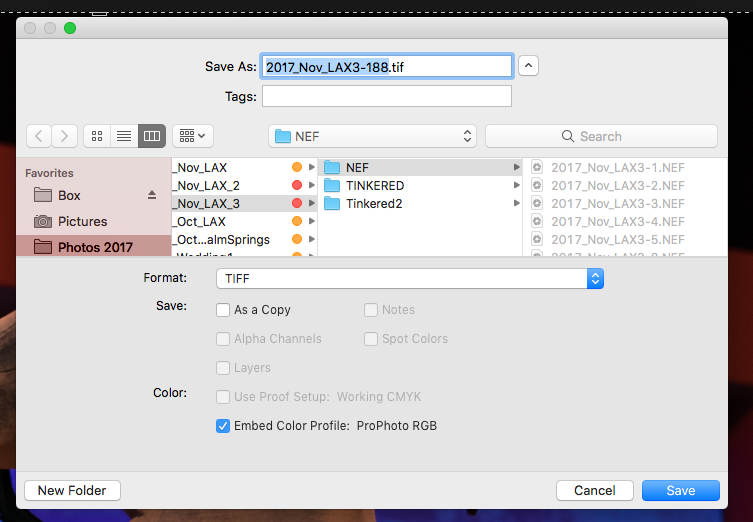The height and width of the screenshot is (522, 753).
Task: Enable the As a Copy checkbox
Action: pyautogui.click(x=223, y=310)
